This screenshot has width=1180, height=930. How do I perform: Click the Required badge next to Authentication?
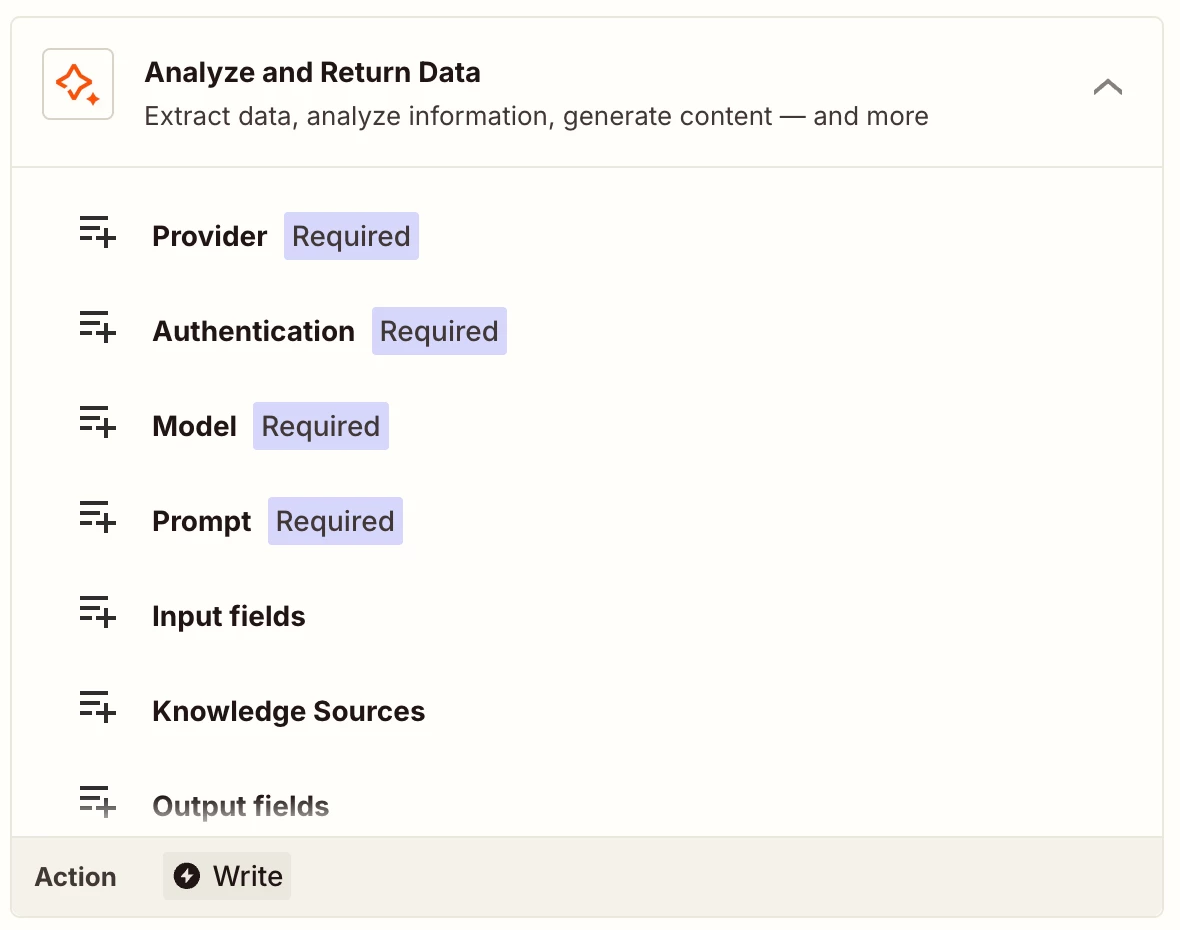point(439,332)
